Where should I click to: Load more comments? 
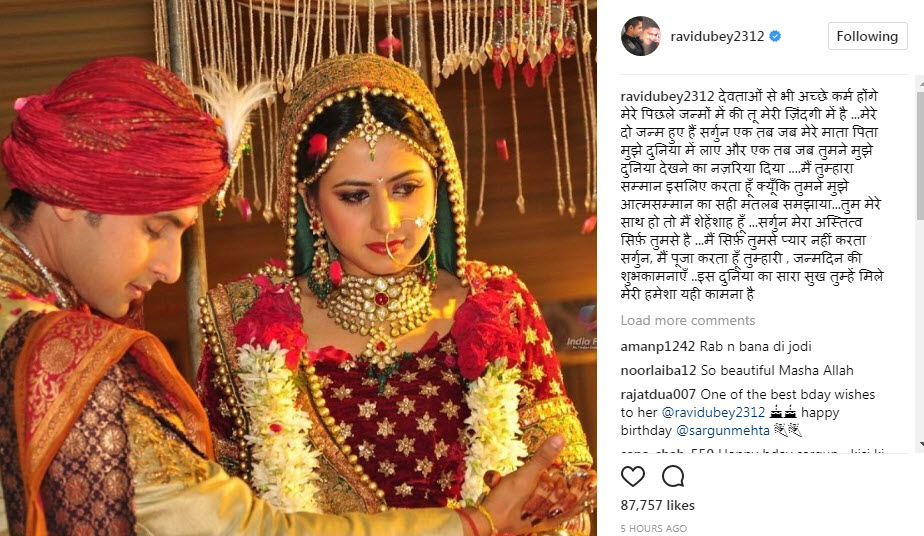[x=688, y=320]
